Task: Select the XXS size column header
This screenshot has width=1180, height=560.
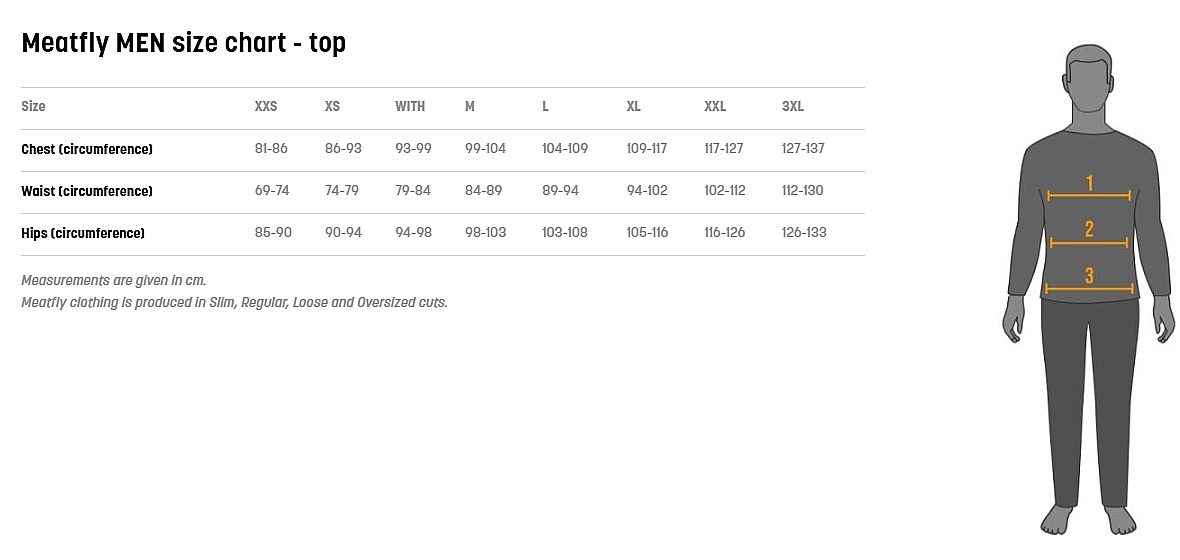Action: pyautogui.click(x=266, y=107)
